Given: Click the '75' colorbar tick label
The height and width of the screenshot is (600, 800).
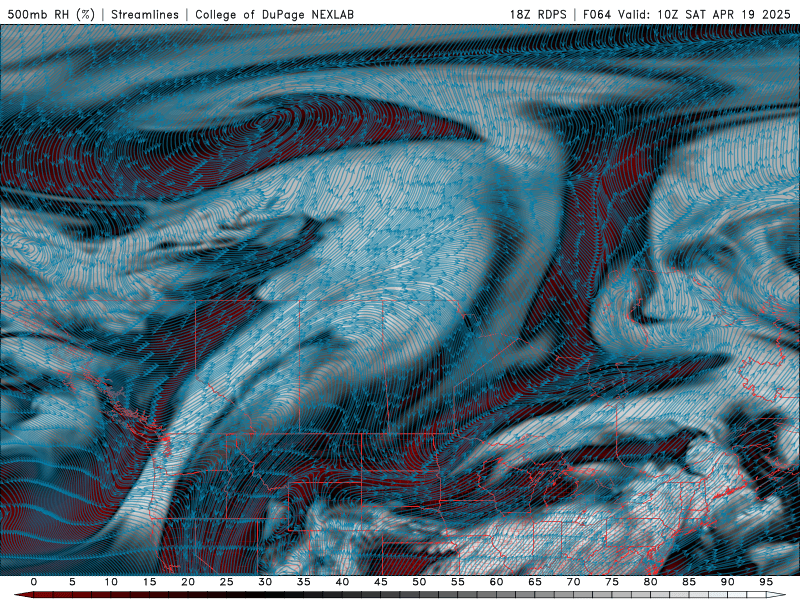Looking at the screenshot, I should point(612,582).
